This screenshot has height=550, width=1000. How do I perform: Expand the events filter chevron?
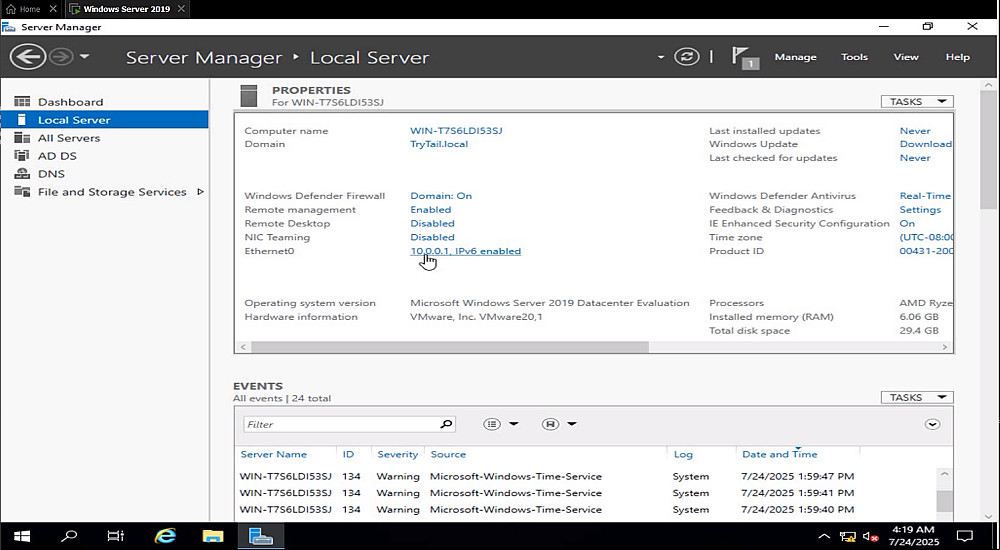[932, 424]
